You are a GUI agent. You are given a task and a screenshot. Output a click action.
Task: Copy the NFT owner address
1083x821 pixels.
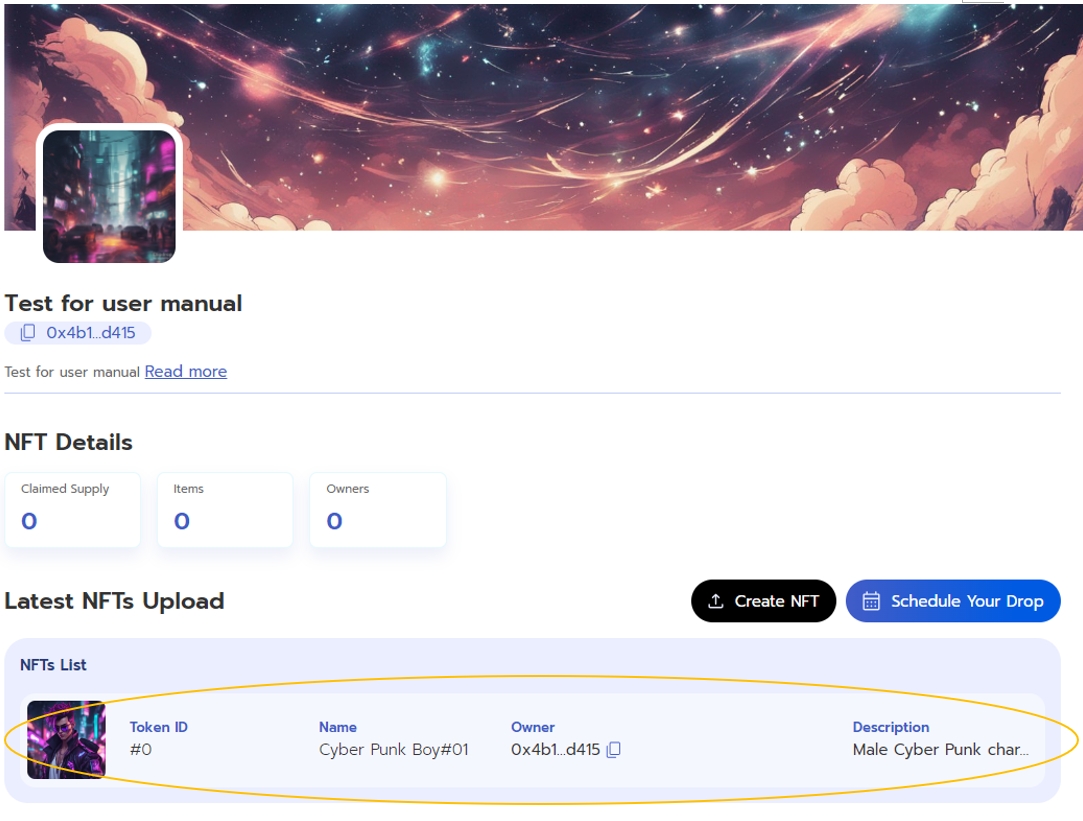614,749
